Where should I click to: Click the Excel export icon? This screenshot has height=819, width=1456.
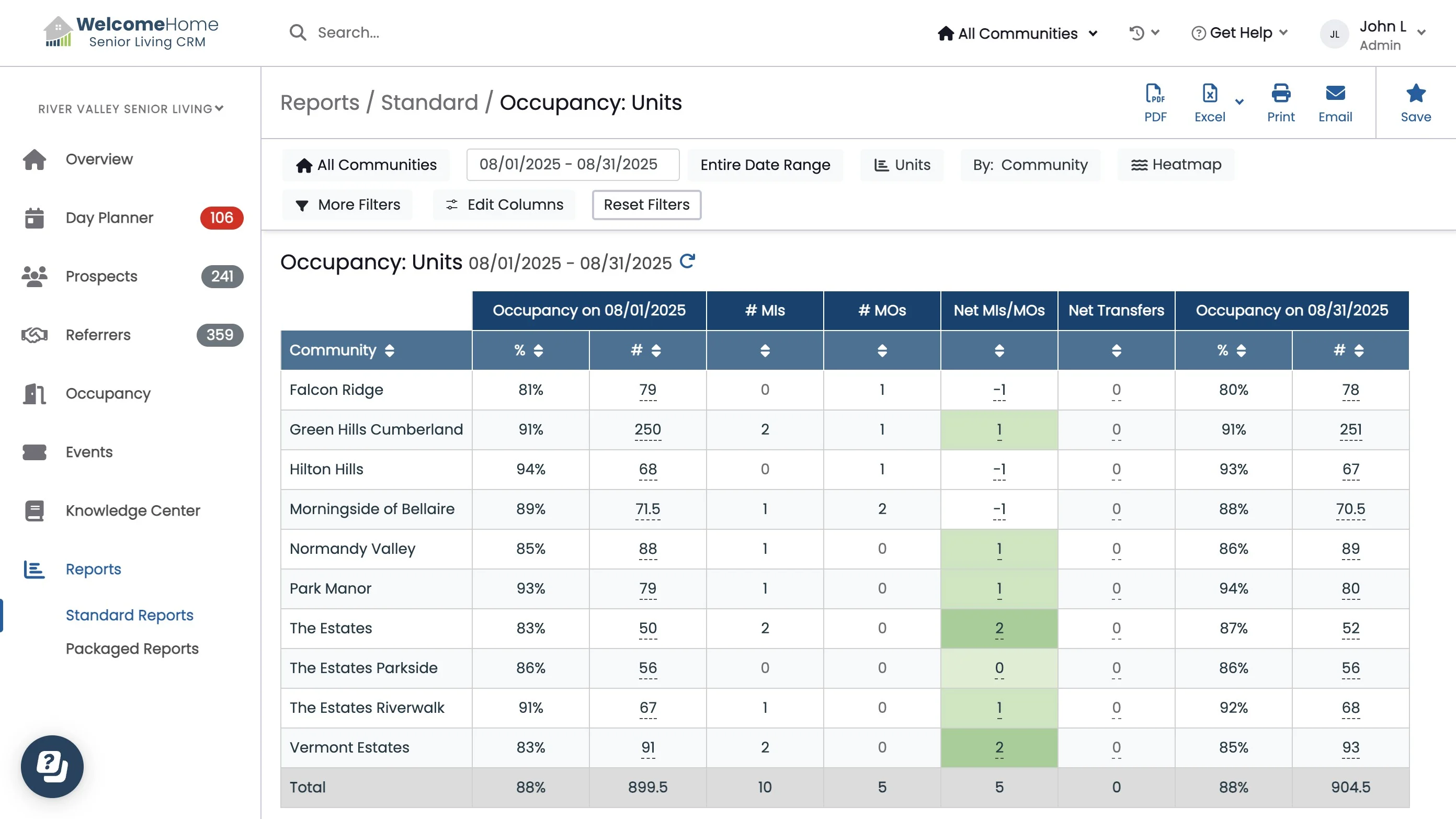[1209, 94]
